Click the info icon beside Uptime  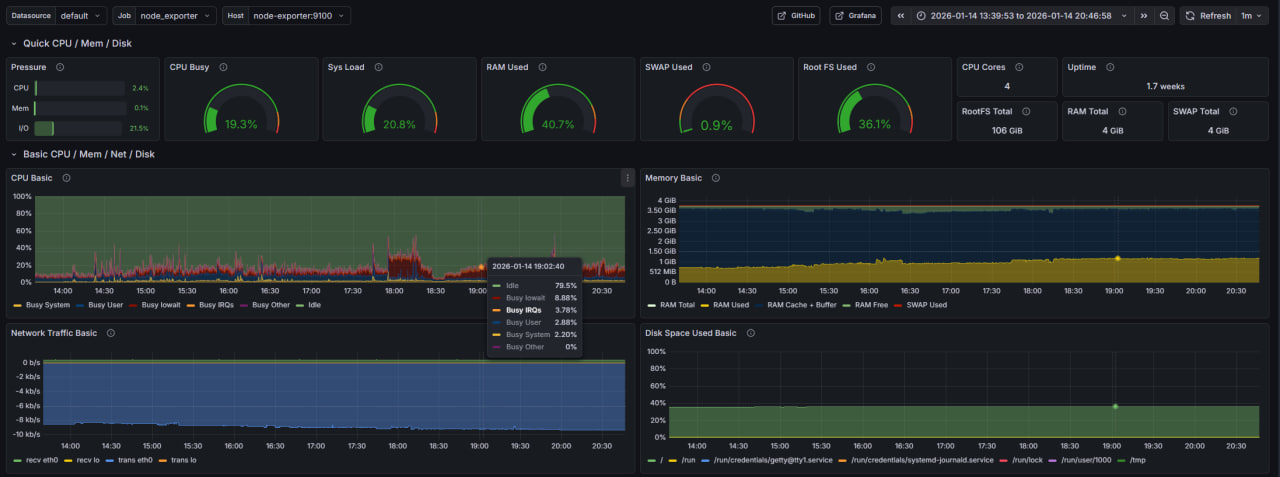[x=1110, y=68]
